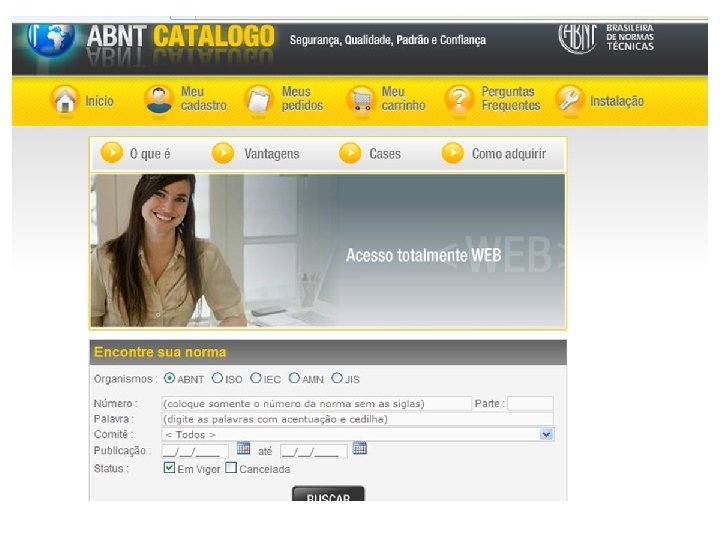Open Meus pedidos menu item

303,99
